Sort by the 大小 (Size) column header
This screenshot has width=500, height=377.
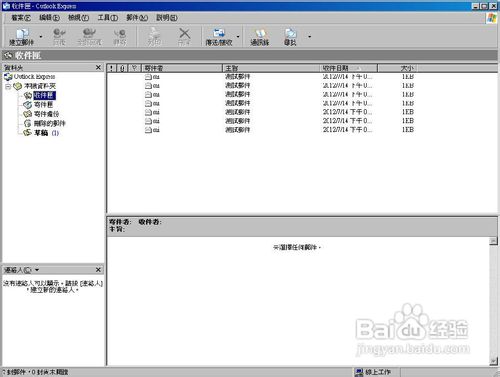coord(397,68)
